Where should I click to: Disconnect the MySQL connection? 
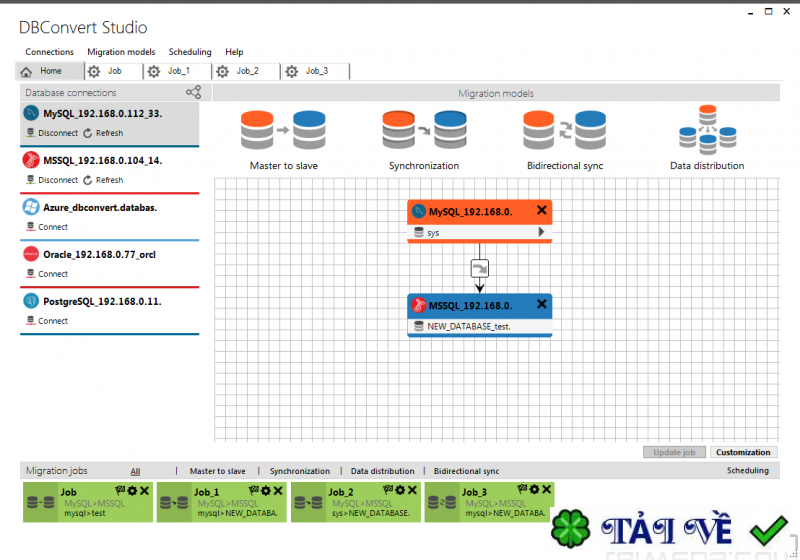tap(53, 133)
